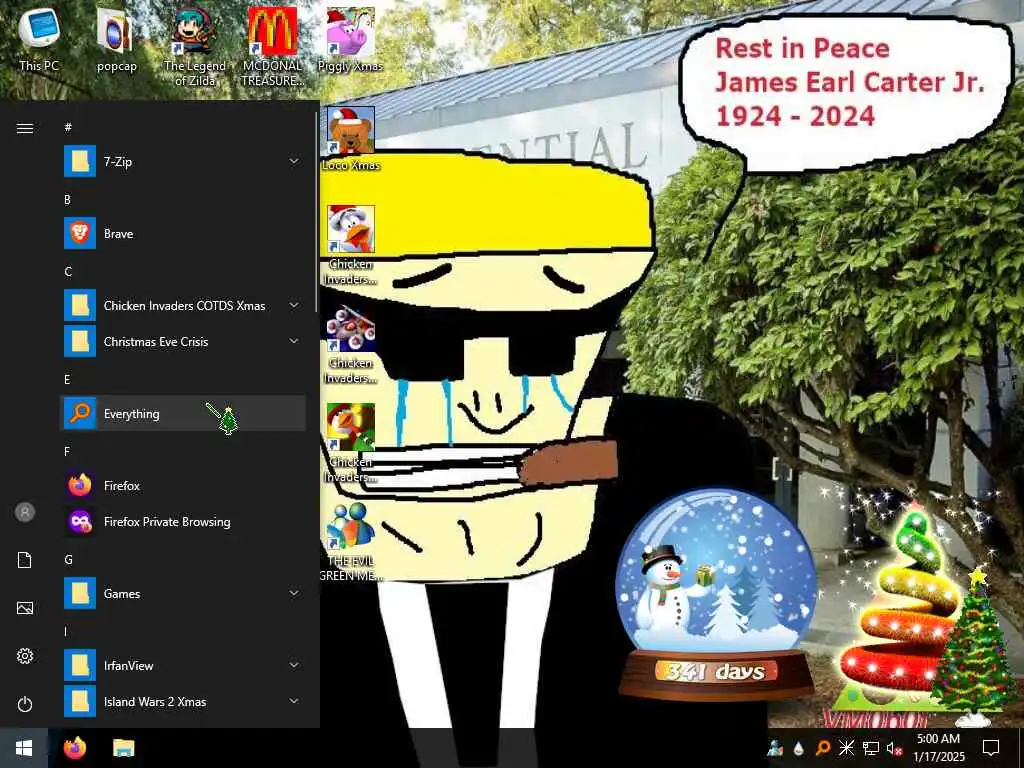Open Loco Xmas desktop shortcut
Image resolution: width=1024 pixels, height=768 pixels.
tap(351, 138)
